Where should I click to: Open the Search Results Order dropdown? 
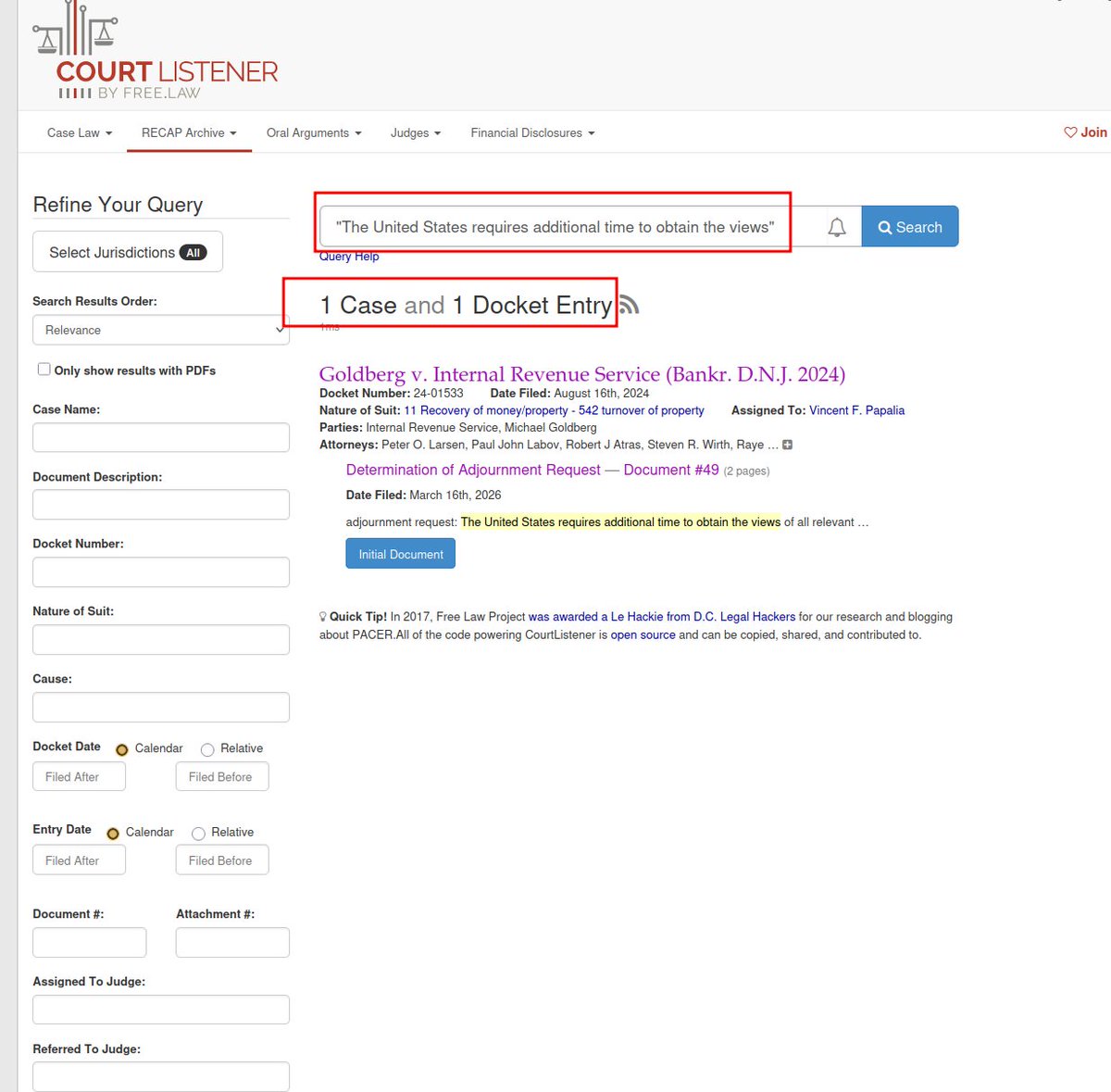[x=161, y=330]
